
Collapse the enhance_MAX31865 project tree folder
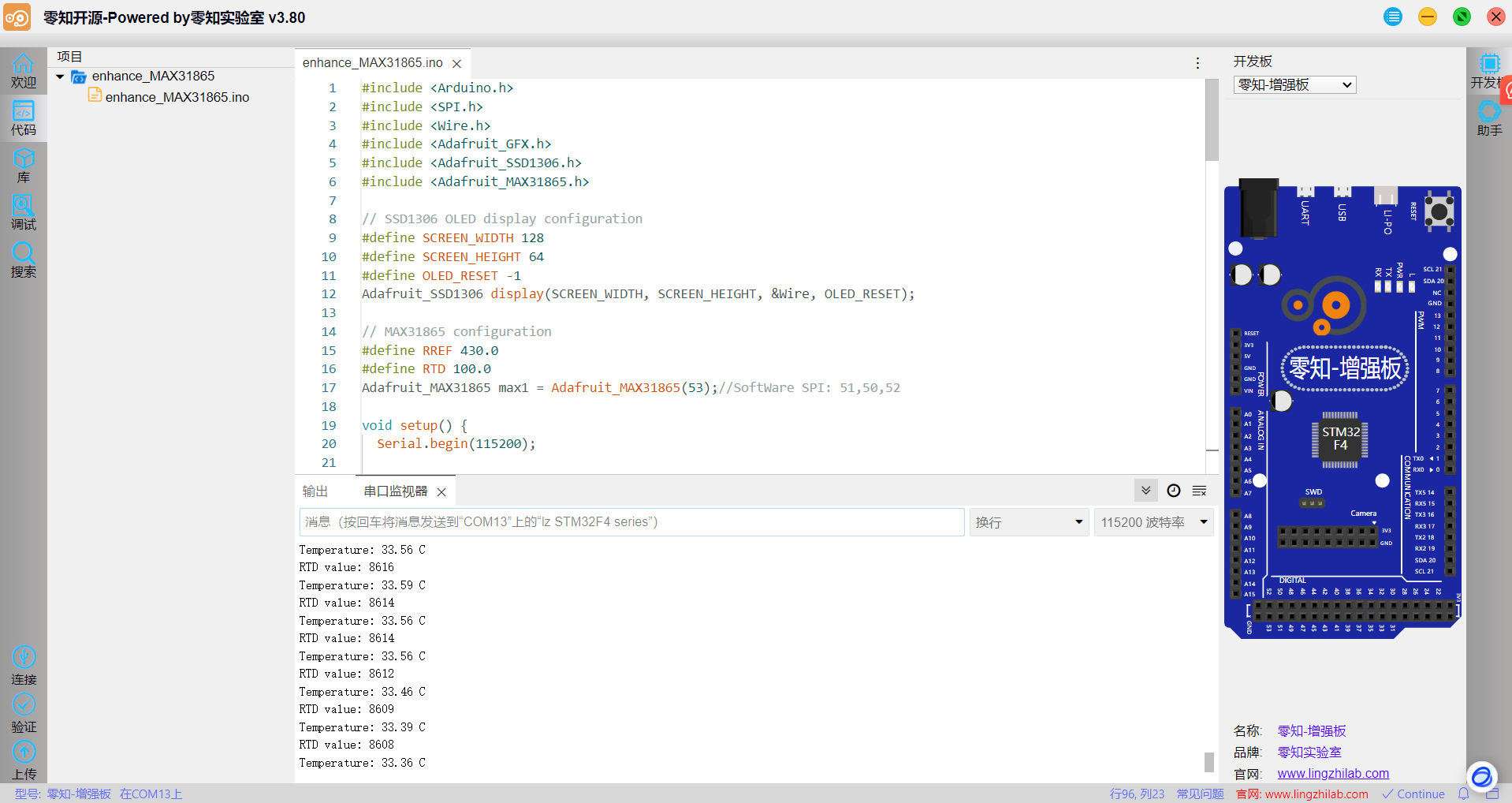[60, 77]
